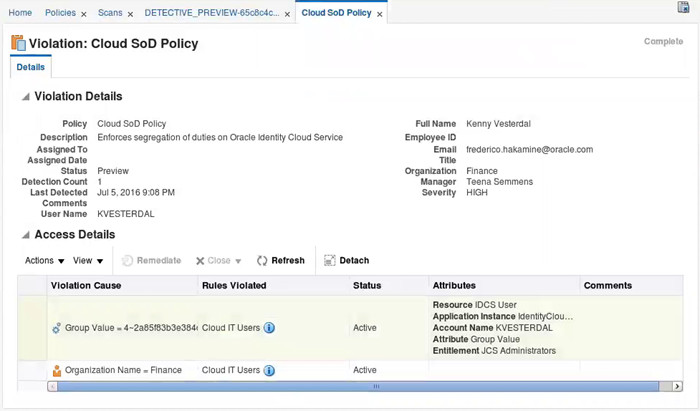Screen dimensions: 700x411
Task: Collapse the Access Details section
Action: (x=26, y=235)
